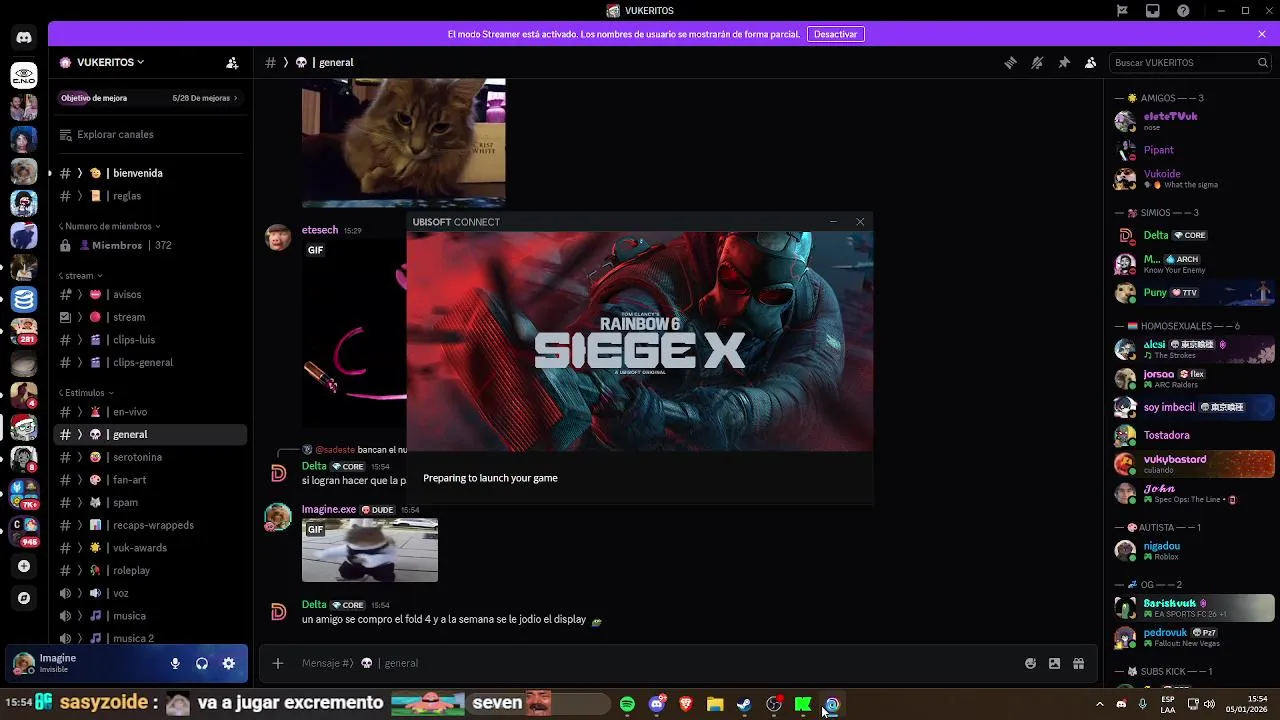Open Imagine.exe's GIF thumbnail

click(x=370, y=550)
